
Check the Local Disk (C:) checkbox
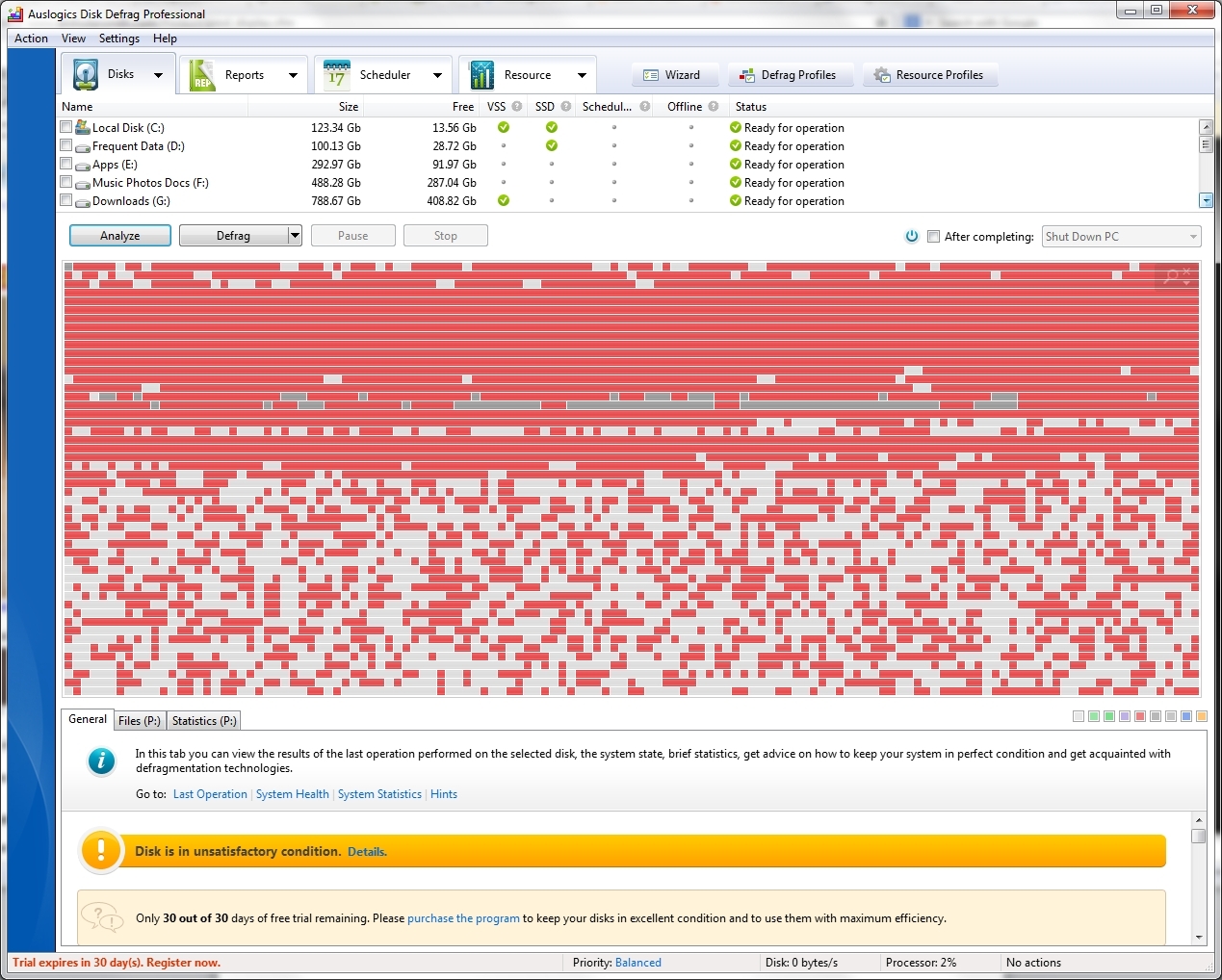point(66,127)
